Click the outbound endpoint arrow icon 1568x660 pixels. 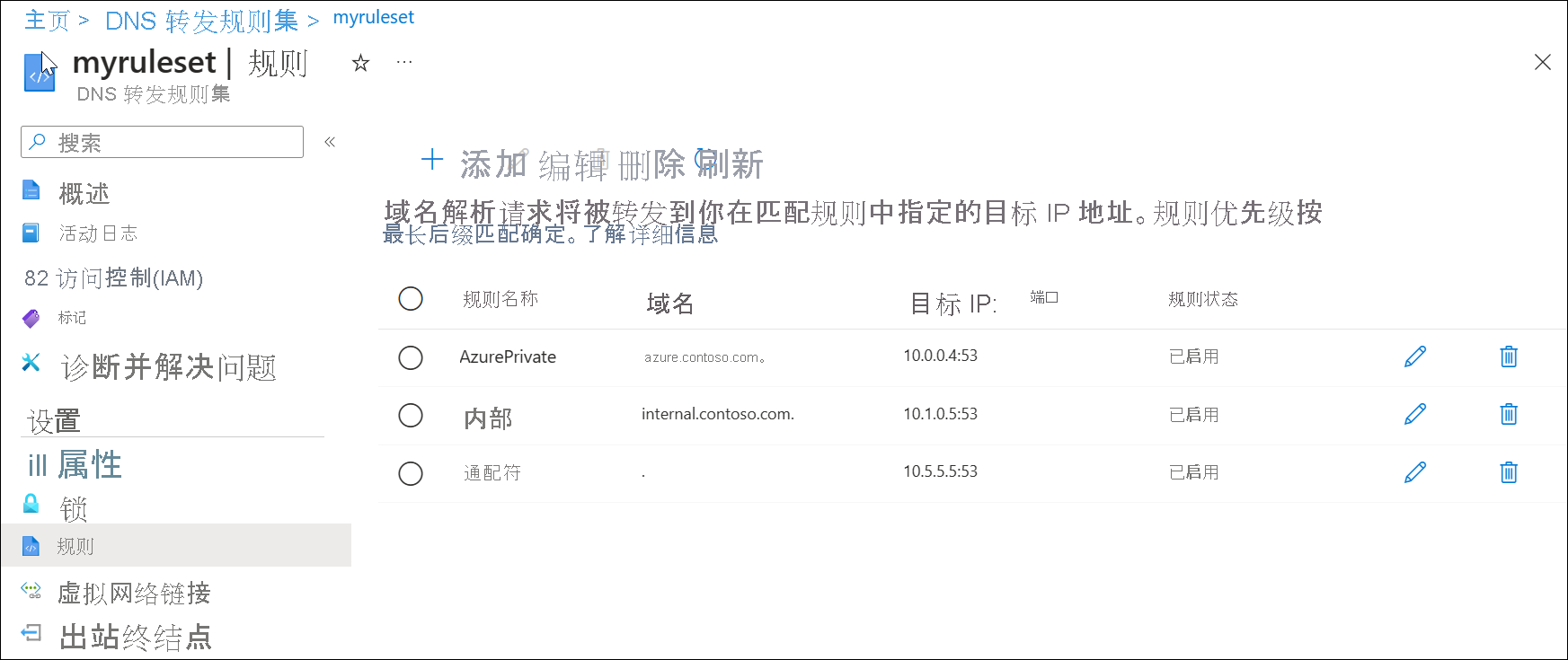31,633
